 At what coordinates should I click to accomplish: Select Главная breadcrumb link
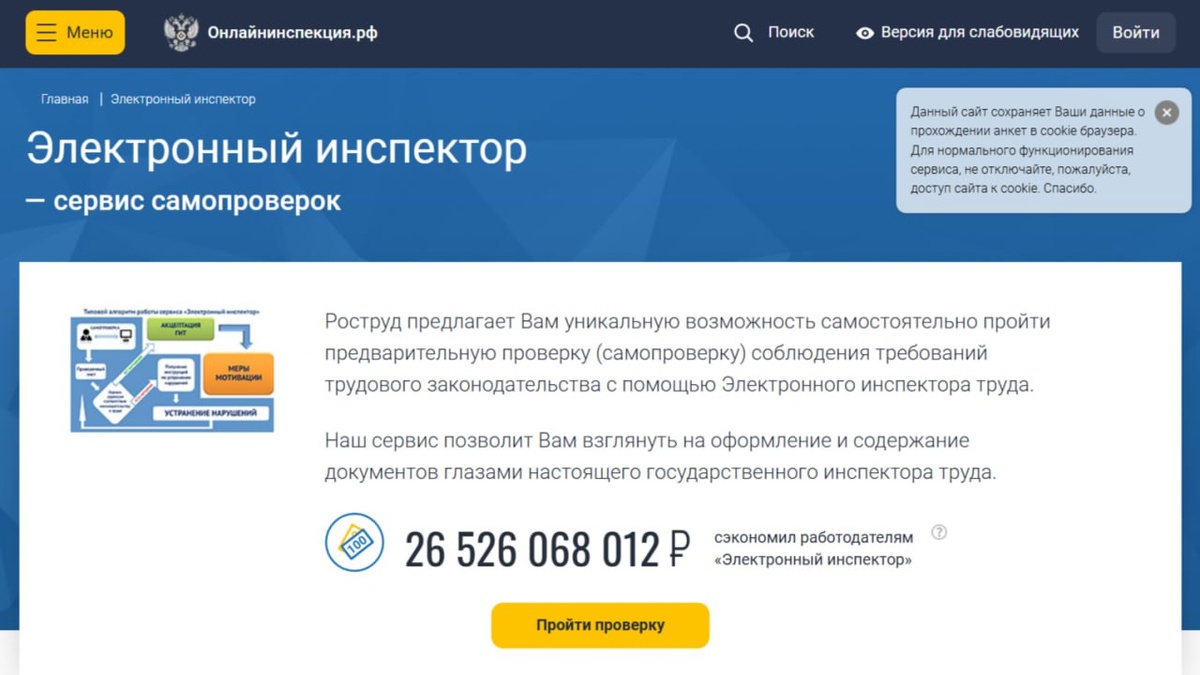pos(65,99)
